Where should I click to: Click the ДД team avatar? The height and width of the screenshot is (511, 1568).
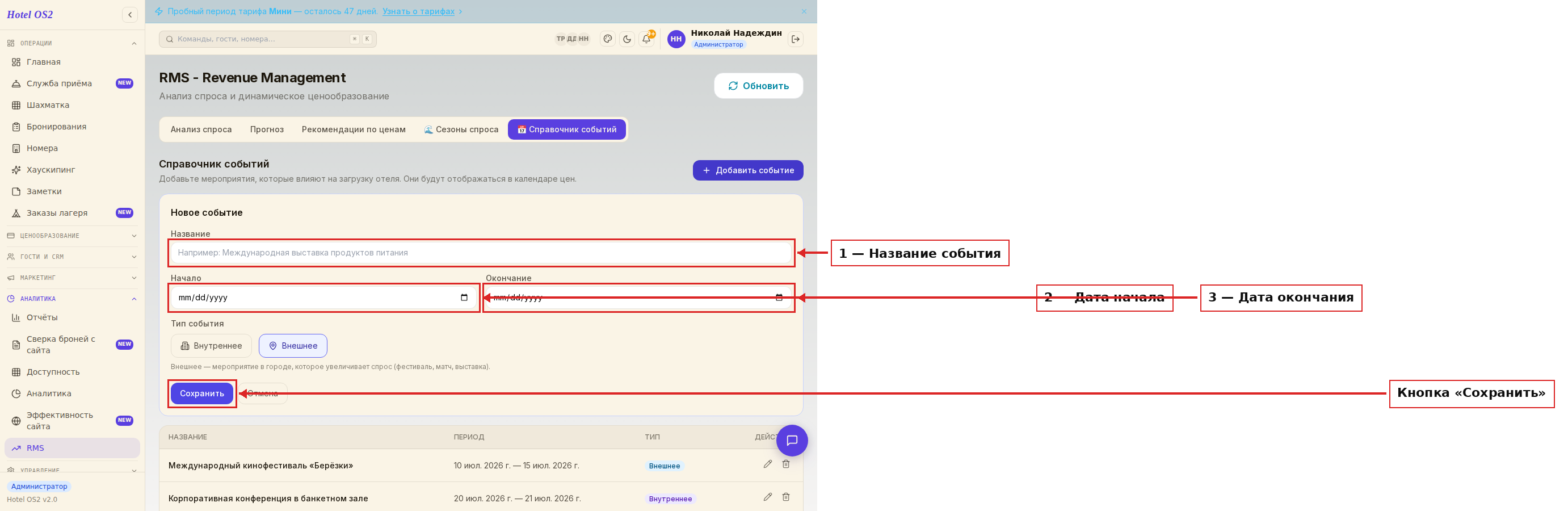click(571, 39)
